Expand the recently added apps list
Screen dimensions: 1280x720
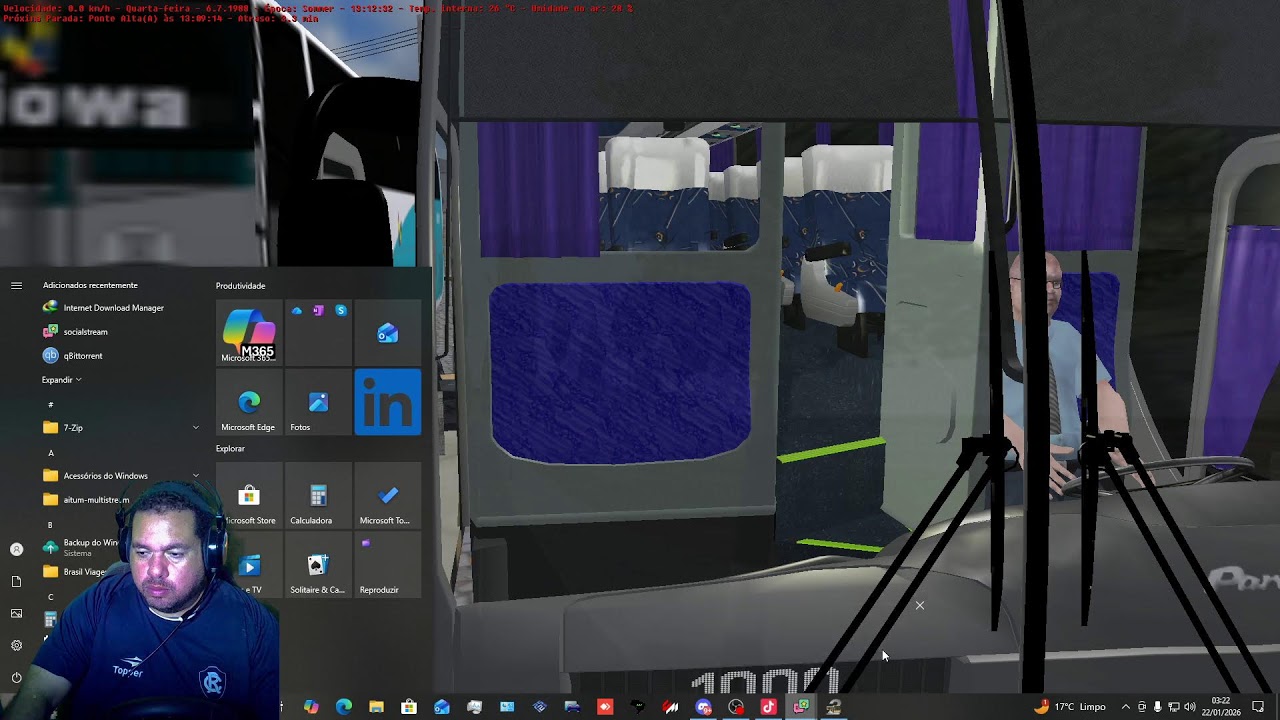click(62, 380)
